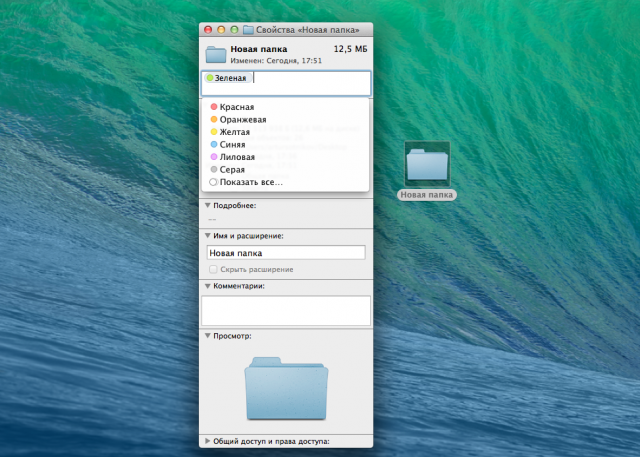Click the small folder icon in the title bar

[248, 30]
